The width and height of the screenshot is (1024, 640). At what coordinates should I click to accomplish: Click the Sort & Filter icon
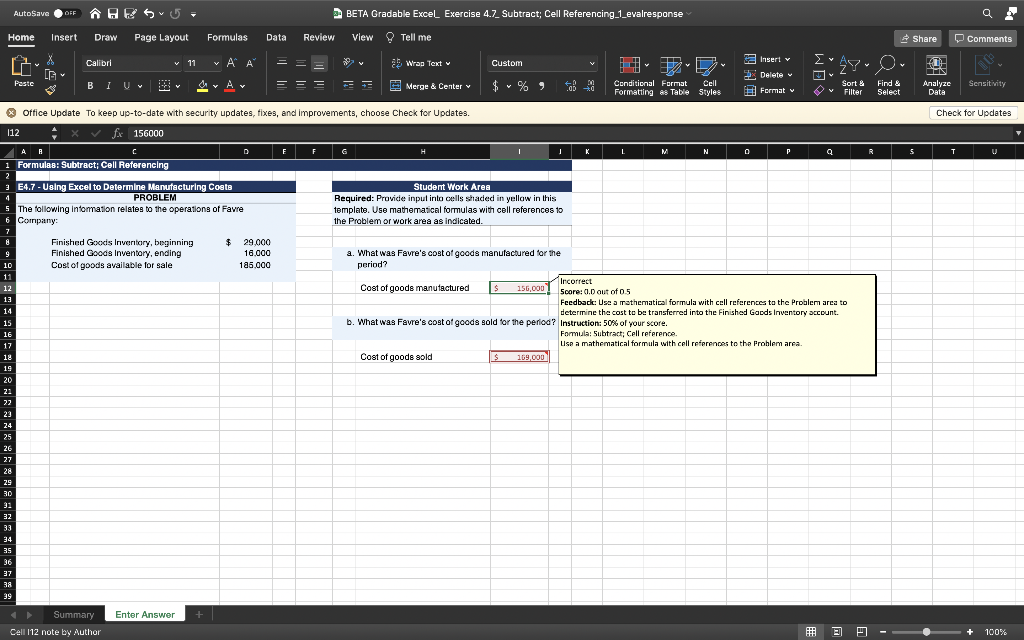point(850,65)
